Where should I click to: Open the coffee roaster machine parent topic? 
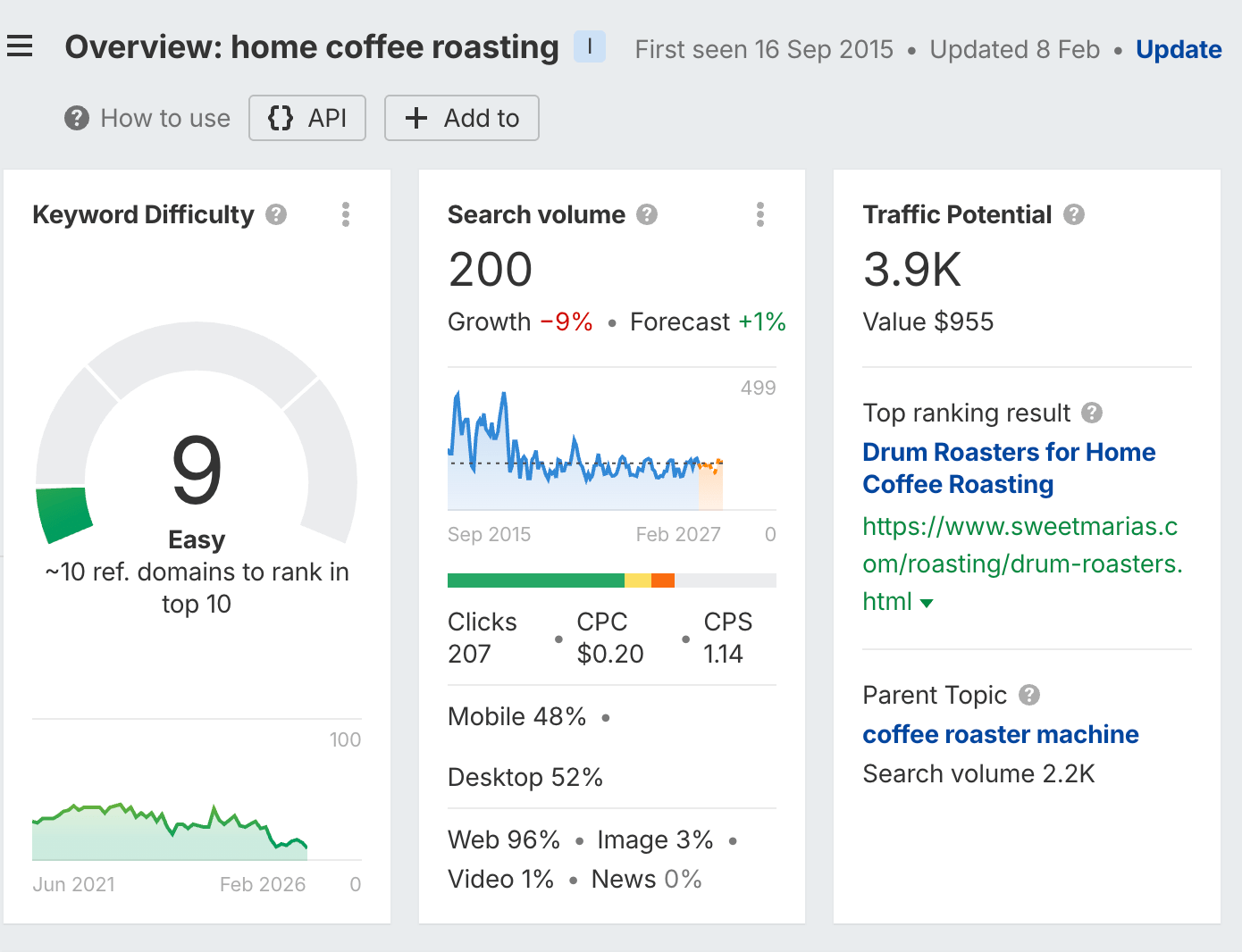[1000, 734]
